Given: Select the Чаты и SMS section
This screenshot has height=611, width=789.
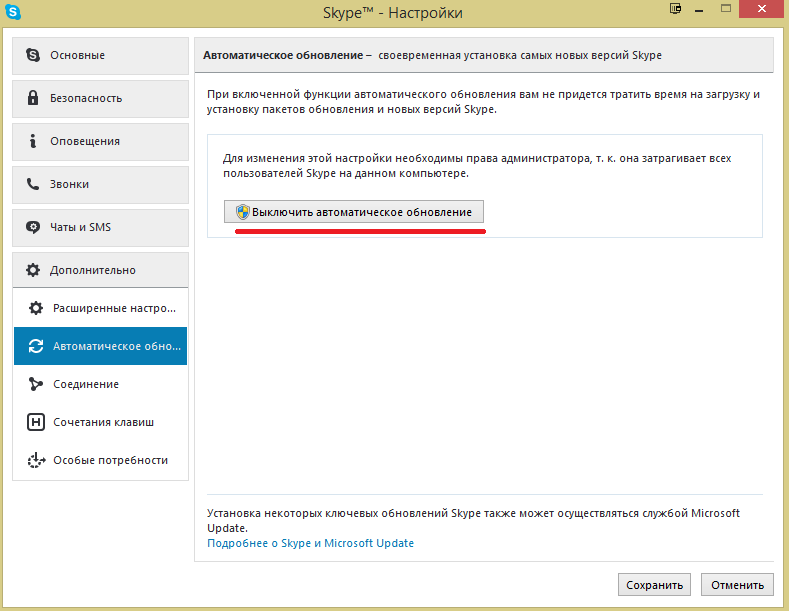Looking at the screenshot, I should (101, 227).
